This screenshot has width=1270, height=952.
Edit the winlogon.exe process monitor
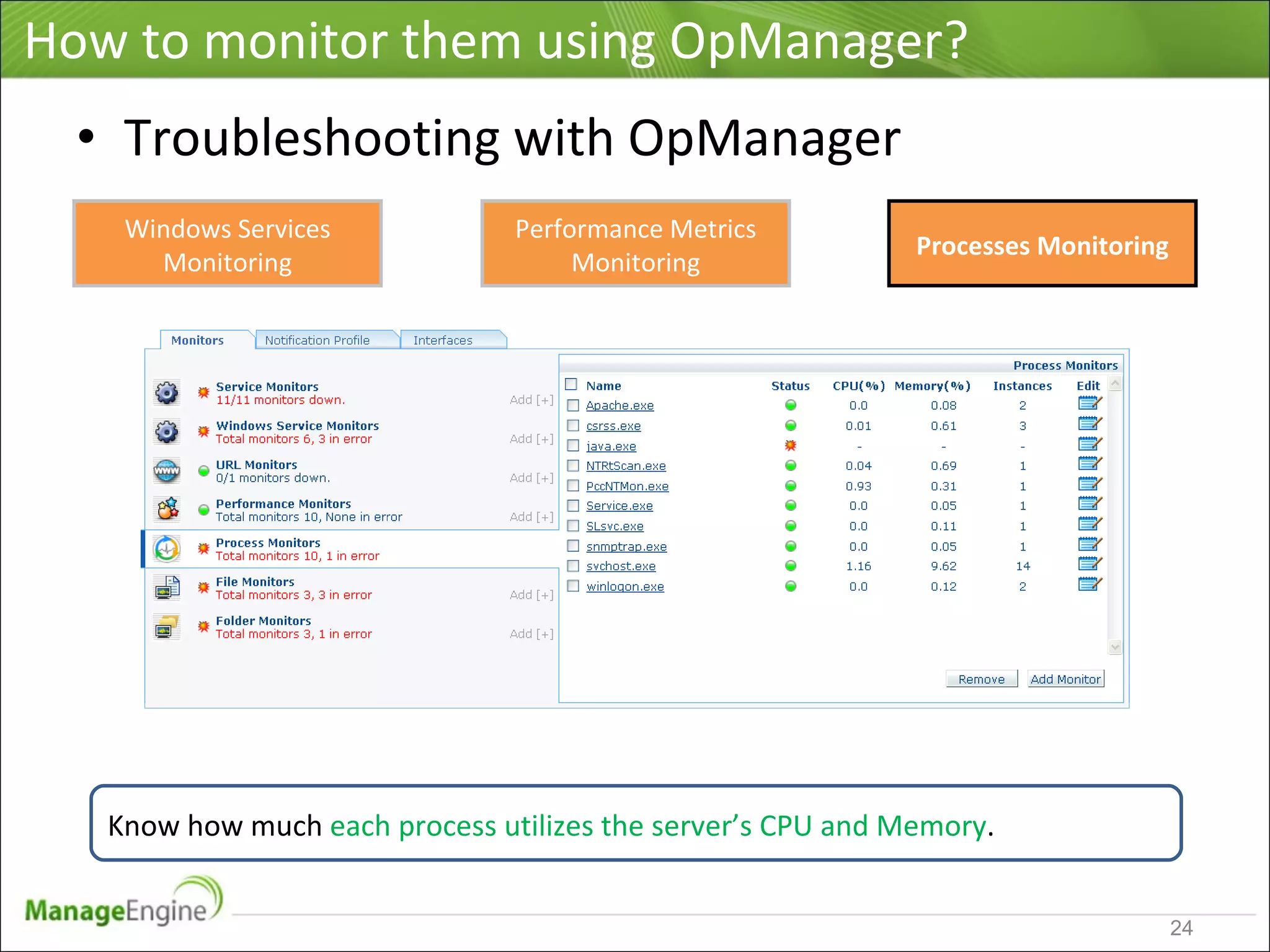(x=1090, y=584)
